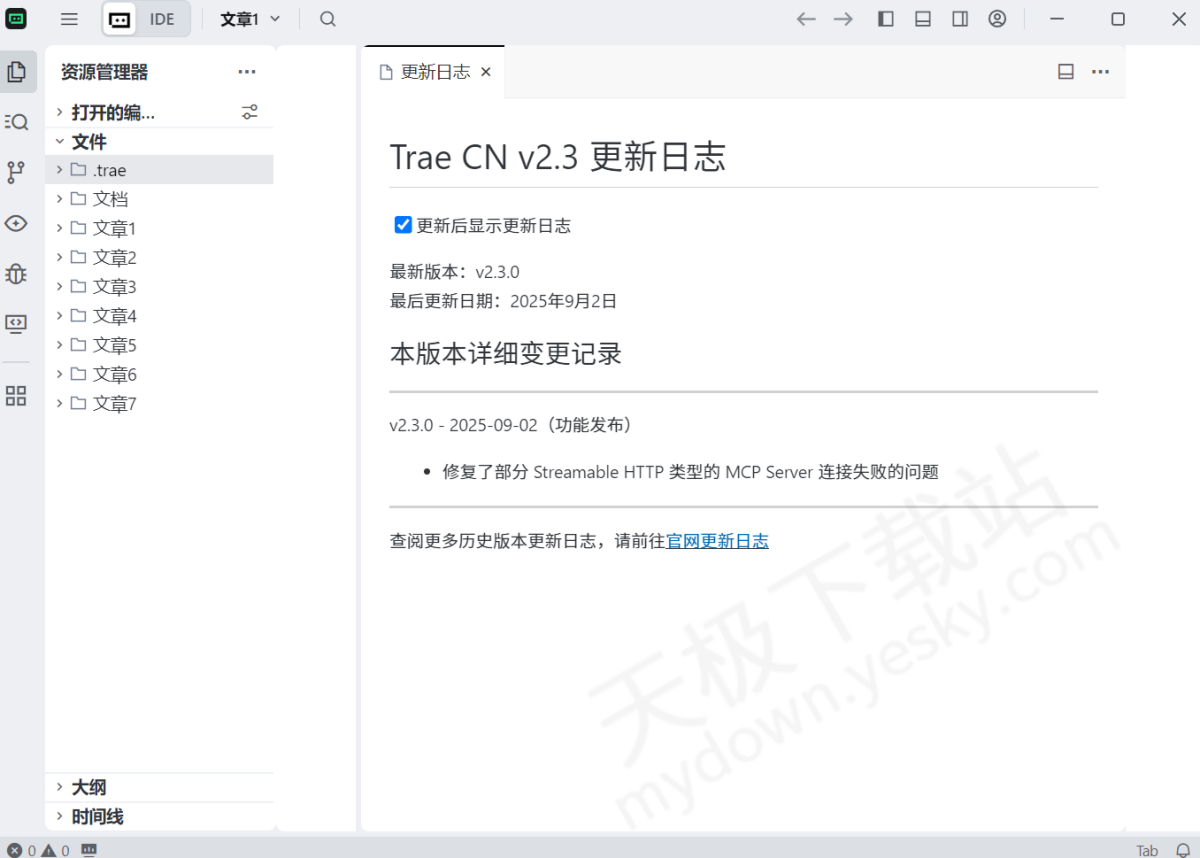Select the 更新日志 tab

[x=434, y=72]
